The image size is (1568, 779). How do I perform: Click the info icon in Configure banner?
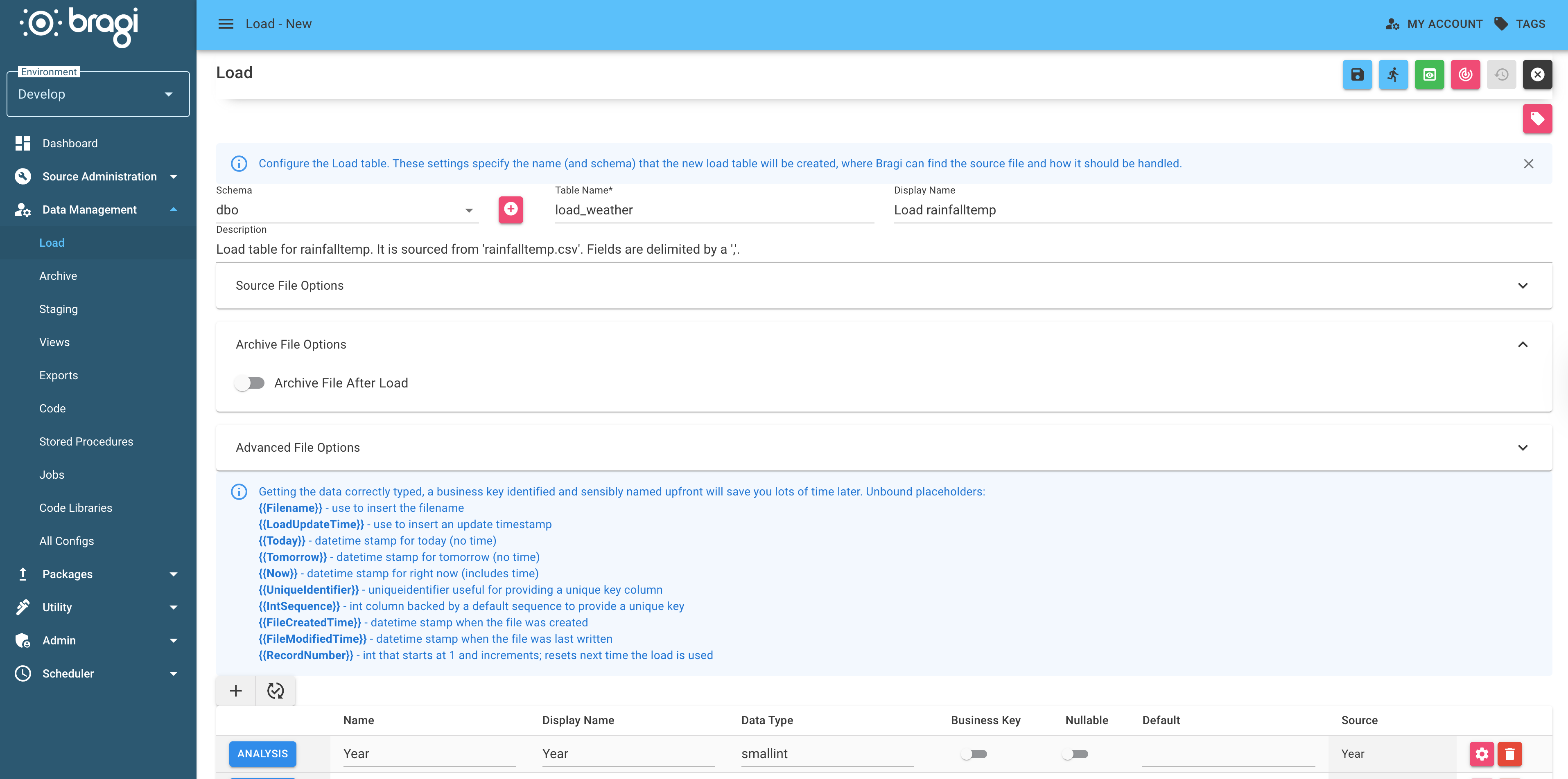click(239, 164)
